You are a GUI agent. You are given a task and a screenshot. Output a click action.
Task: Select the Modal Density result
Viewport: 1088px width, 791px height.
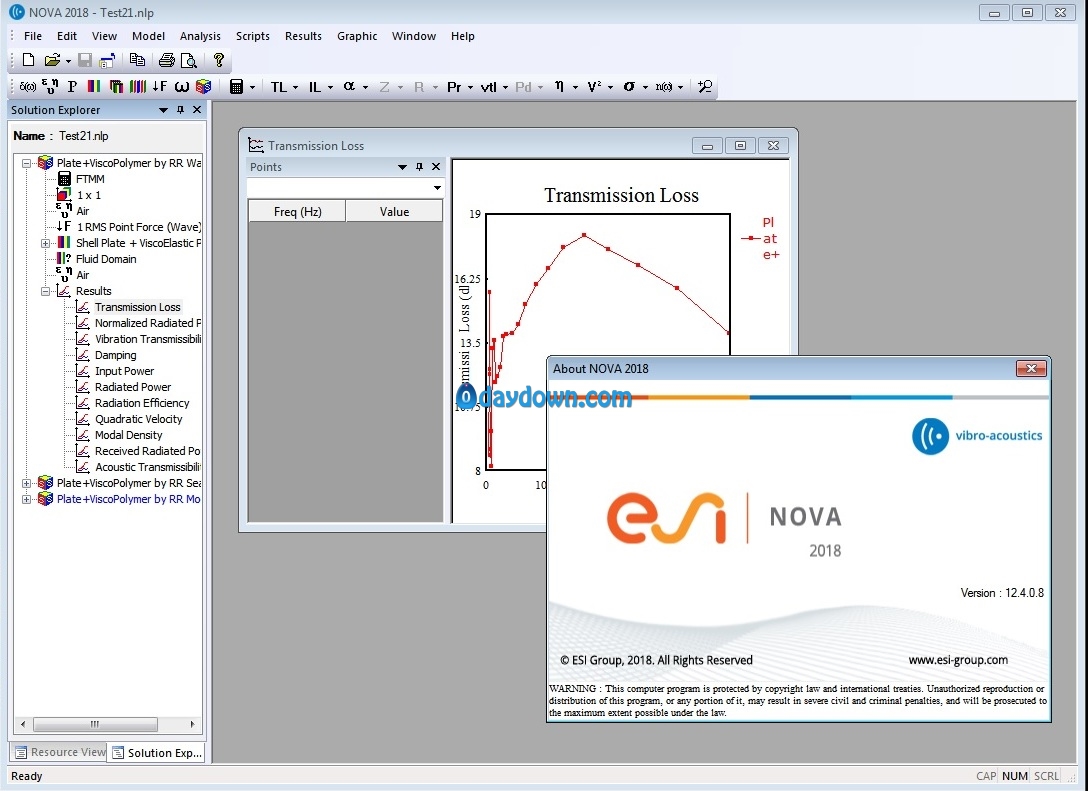coord(128,434)
